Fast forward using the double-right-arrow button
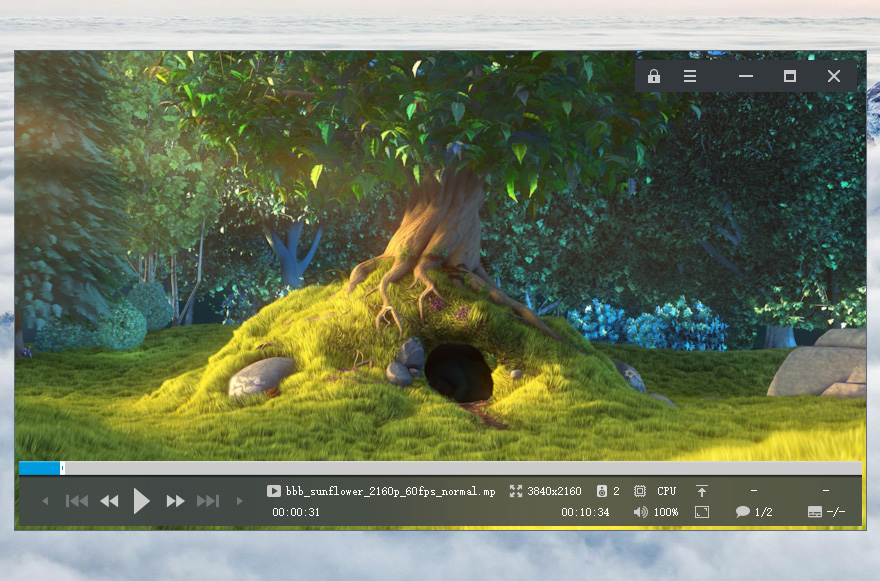Image resolution: width=880 pixels, height=581 pixels. [x=175, y=501]
